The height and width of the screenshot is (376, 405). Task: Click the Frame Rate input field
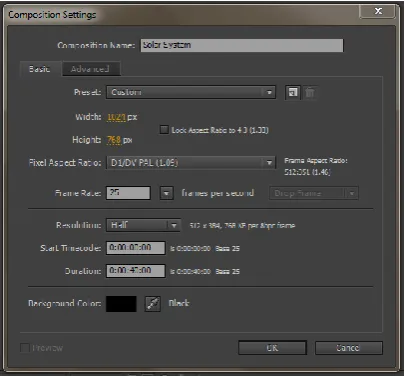(128, 193)
